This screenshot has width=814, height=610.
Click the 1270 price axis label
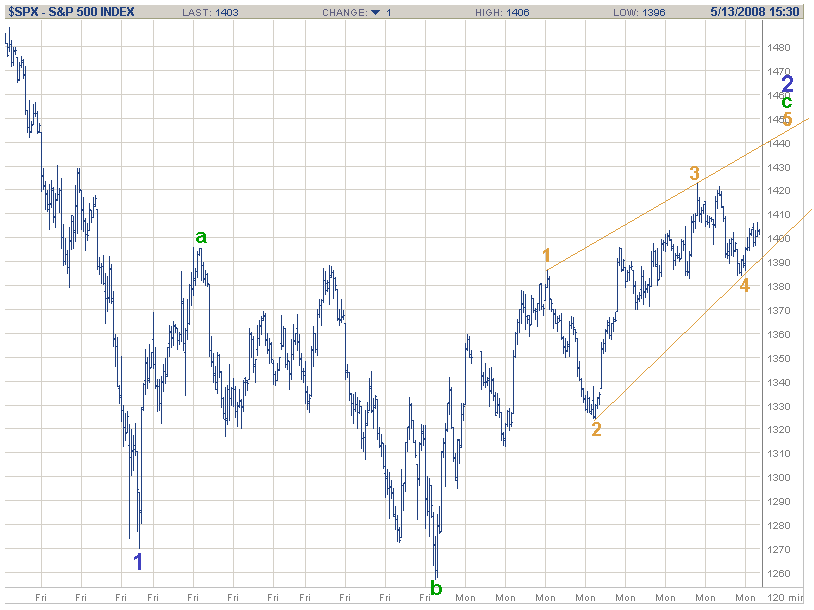click(x=779, y=550)
